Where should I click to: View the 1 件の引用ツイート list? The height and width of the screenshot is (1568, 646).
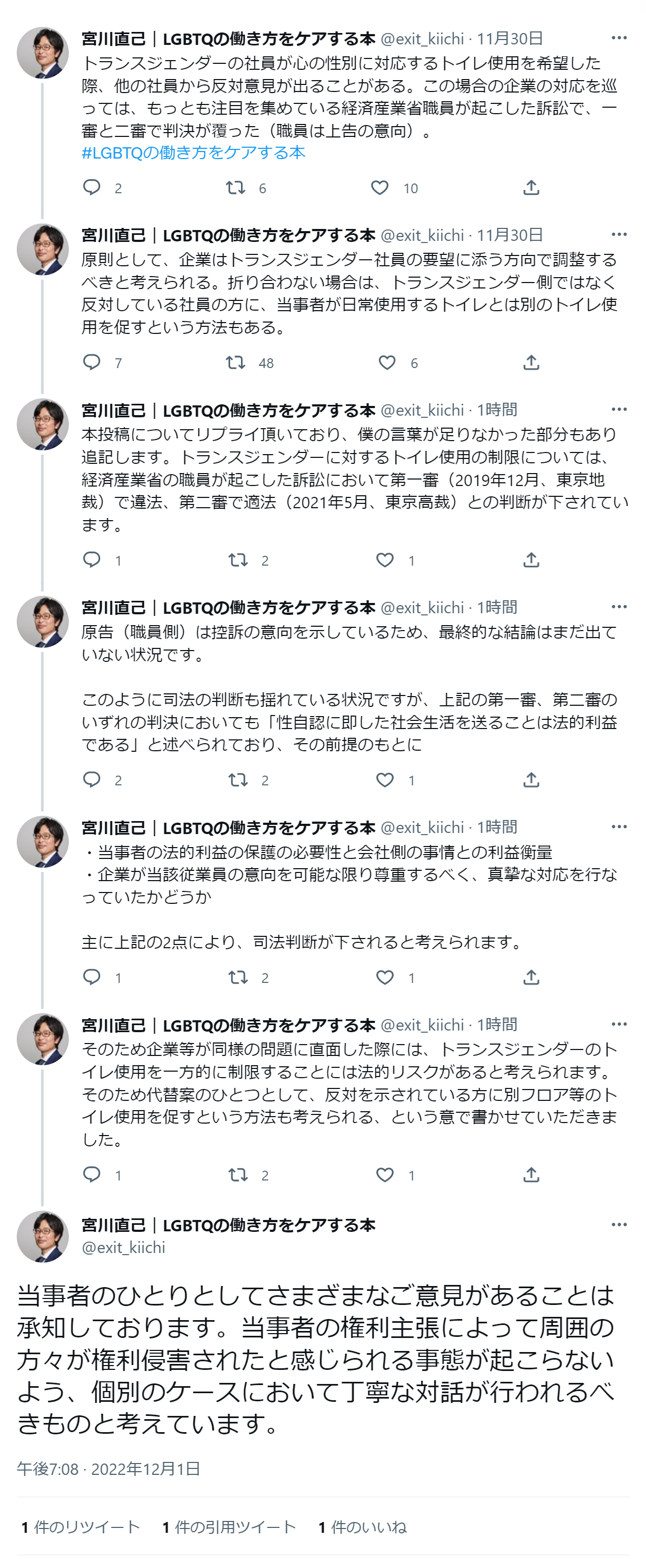click(x=229, y=1527)
